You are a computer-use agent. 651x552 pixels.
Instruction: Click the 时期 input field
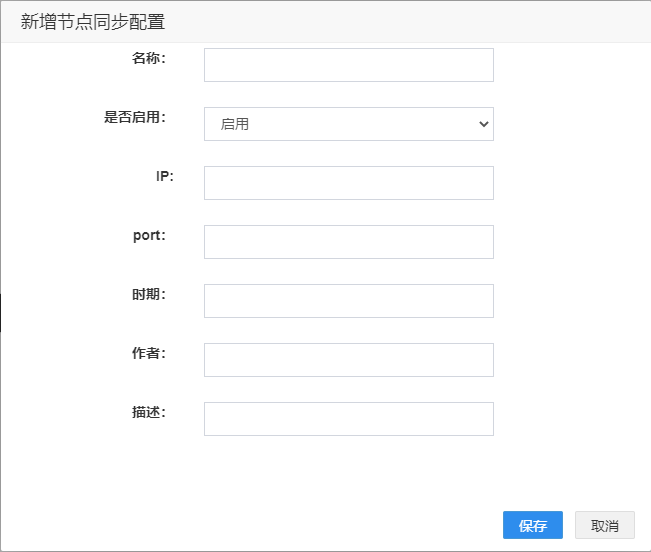pos(349,301)
